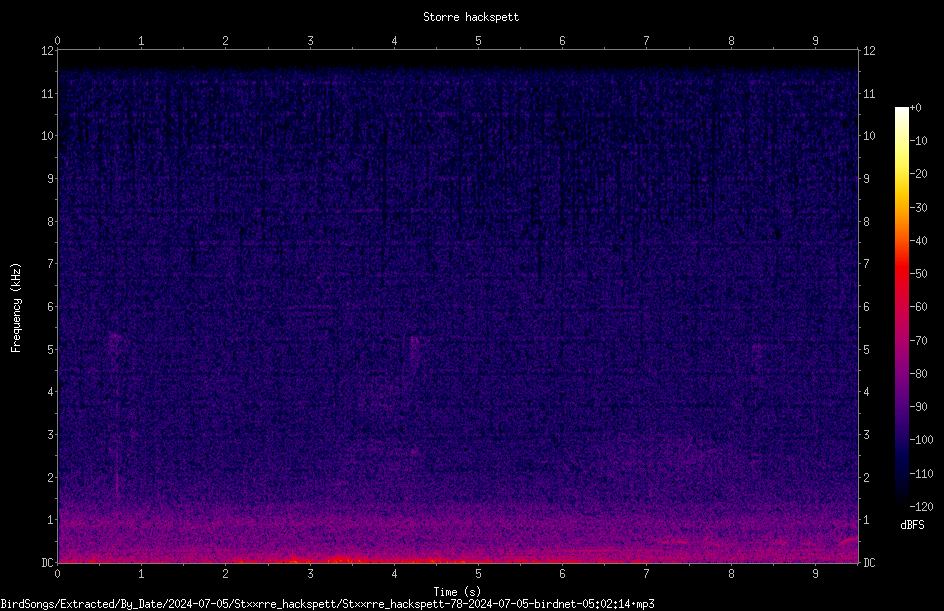Click the dBFS color scale bar
The image size is (944, 611).
click(901, 307)
